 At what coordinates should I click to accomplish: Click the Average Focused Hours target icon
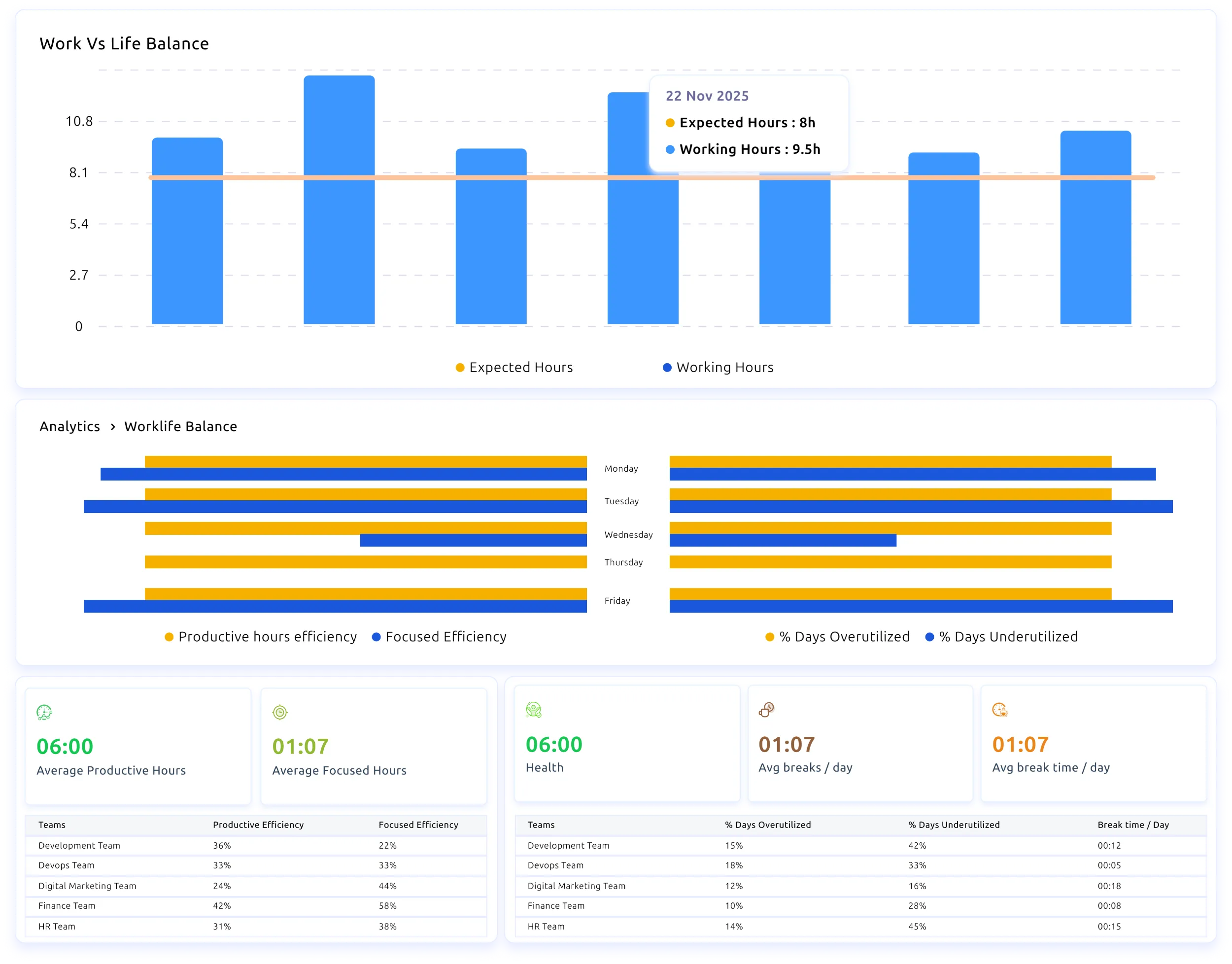point(280,712)
